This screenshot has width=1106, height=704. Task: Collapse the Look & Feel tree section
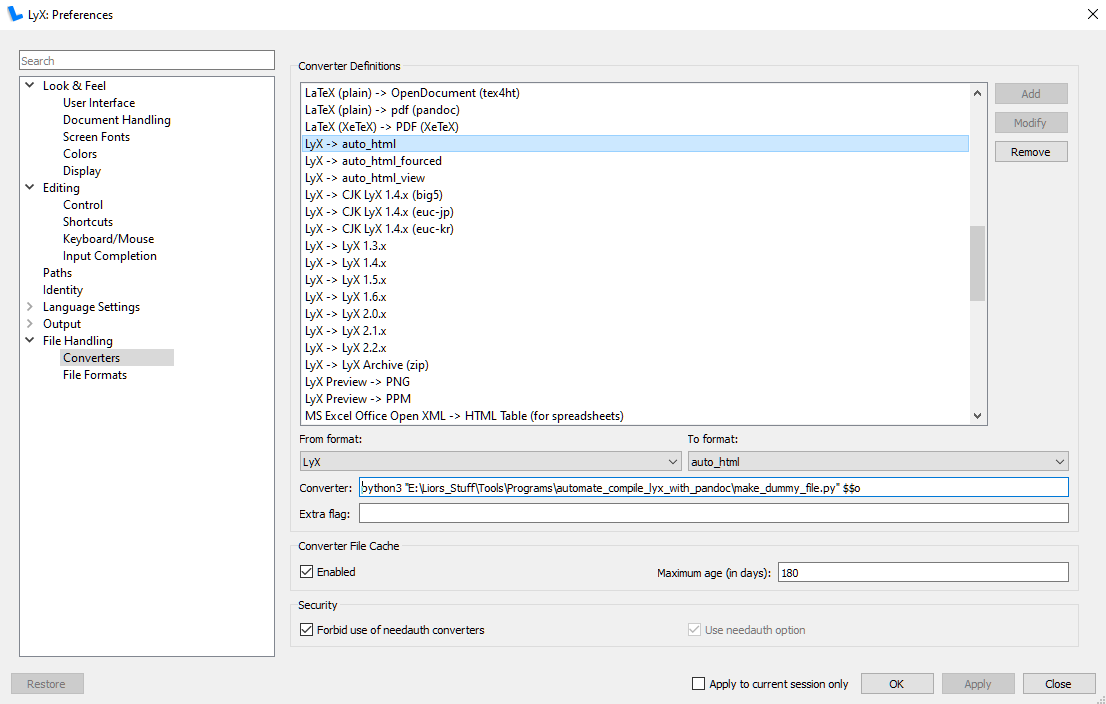point(30,85)
